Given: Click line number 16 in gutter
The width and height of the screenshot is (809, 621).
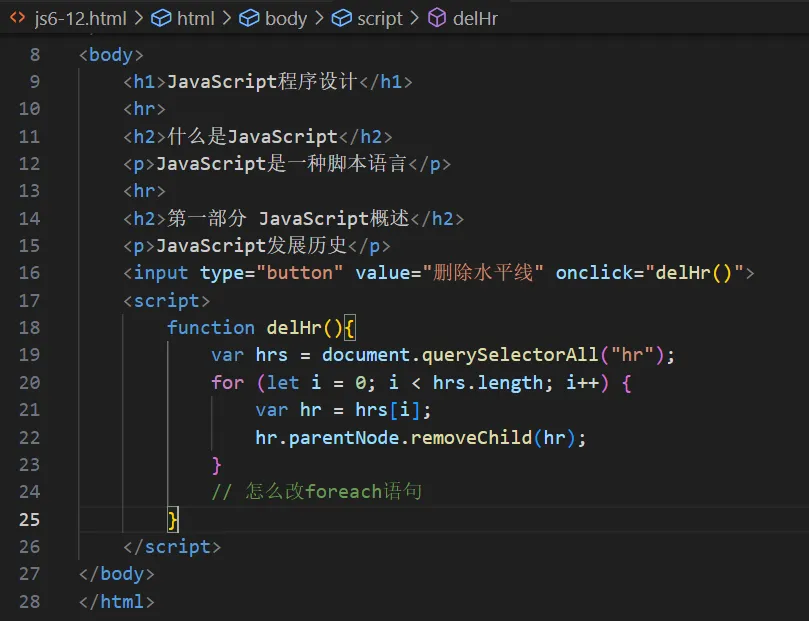Looking at the screenshot, I should (x=29, y=273).
